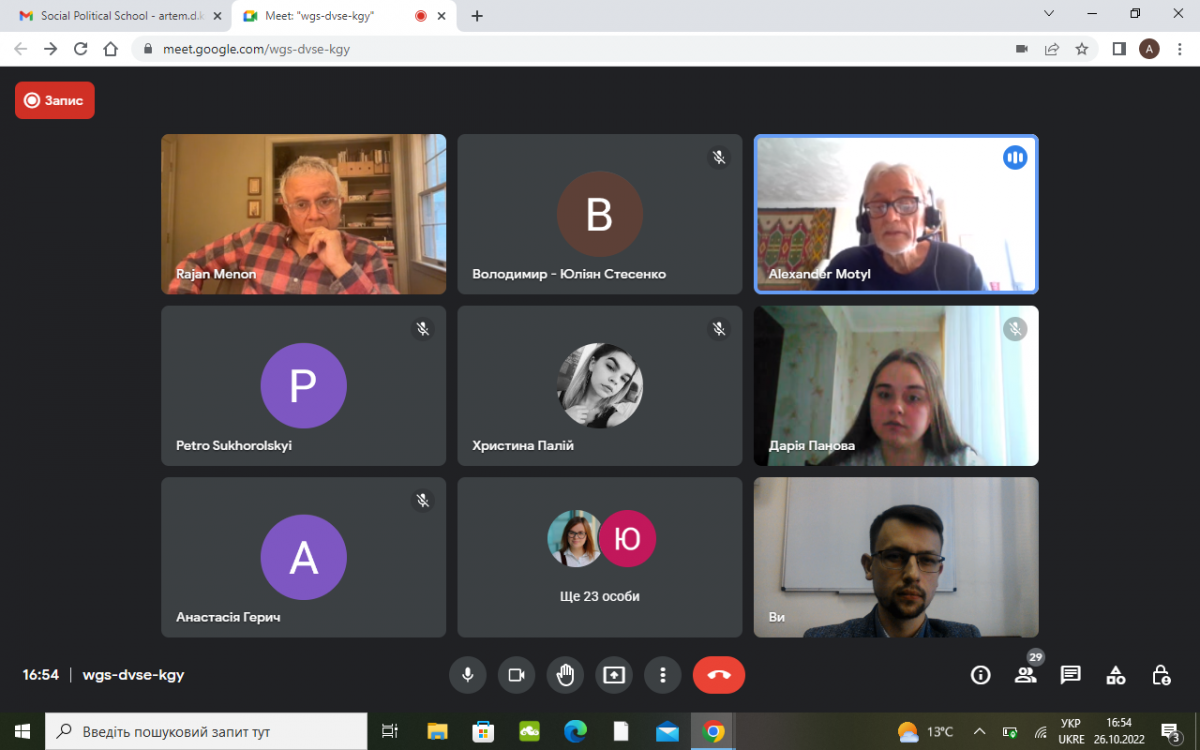Click the red Запис recording button
Viewport: 1200px width, 750px height.
click(55, 100)
